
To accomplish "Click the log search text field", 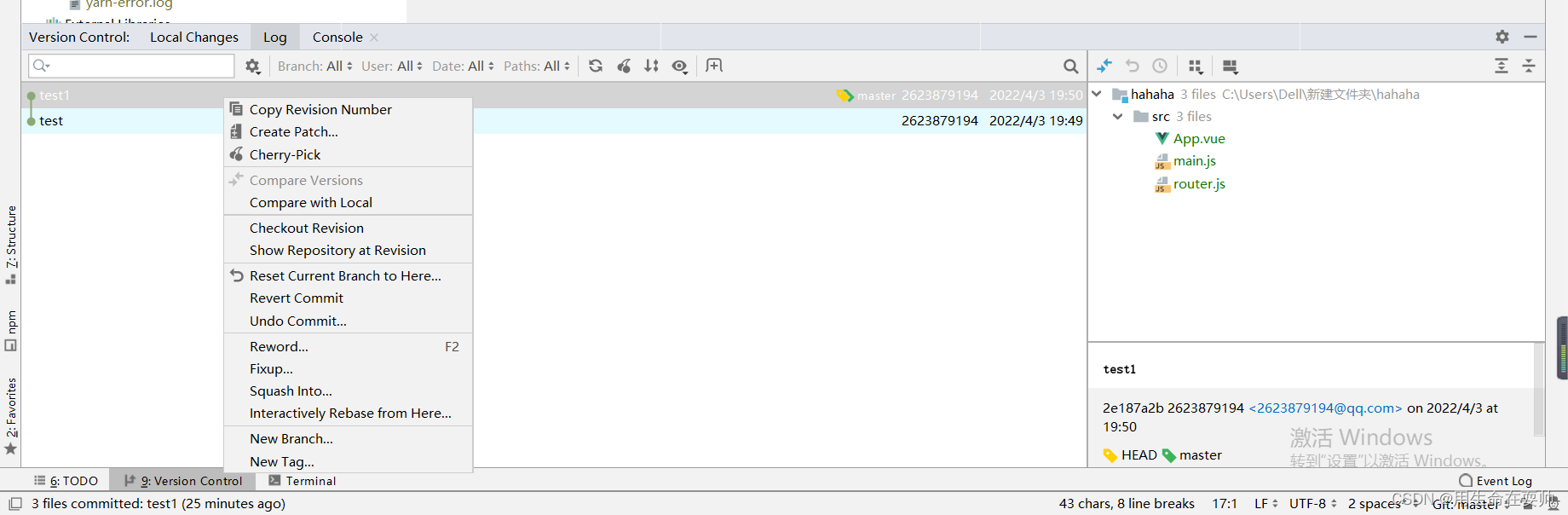I will (131, 66).
